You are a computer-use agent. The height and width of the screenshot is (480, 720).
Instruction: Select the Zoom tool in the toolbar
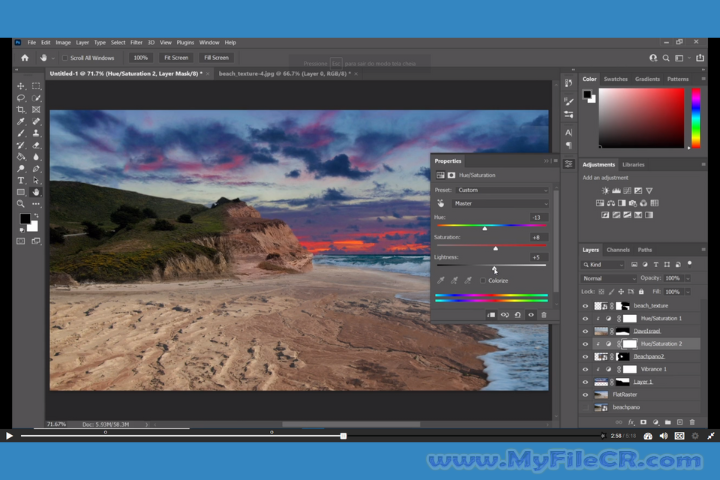point(21,204)
